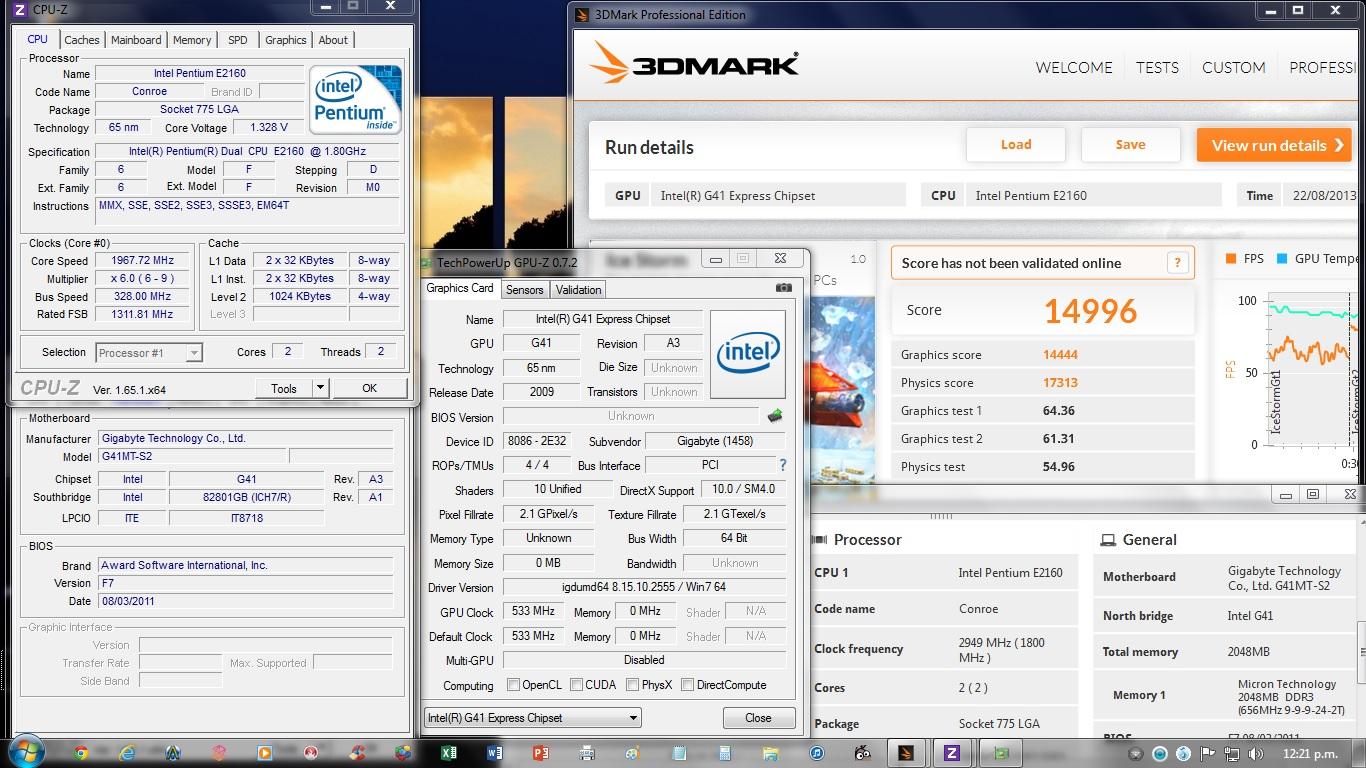Launch Internet Explorer from the taskbar
This screenshot has height=768, width=1366.
(x=127, y=753)
